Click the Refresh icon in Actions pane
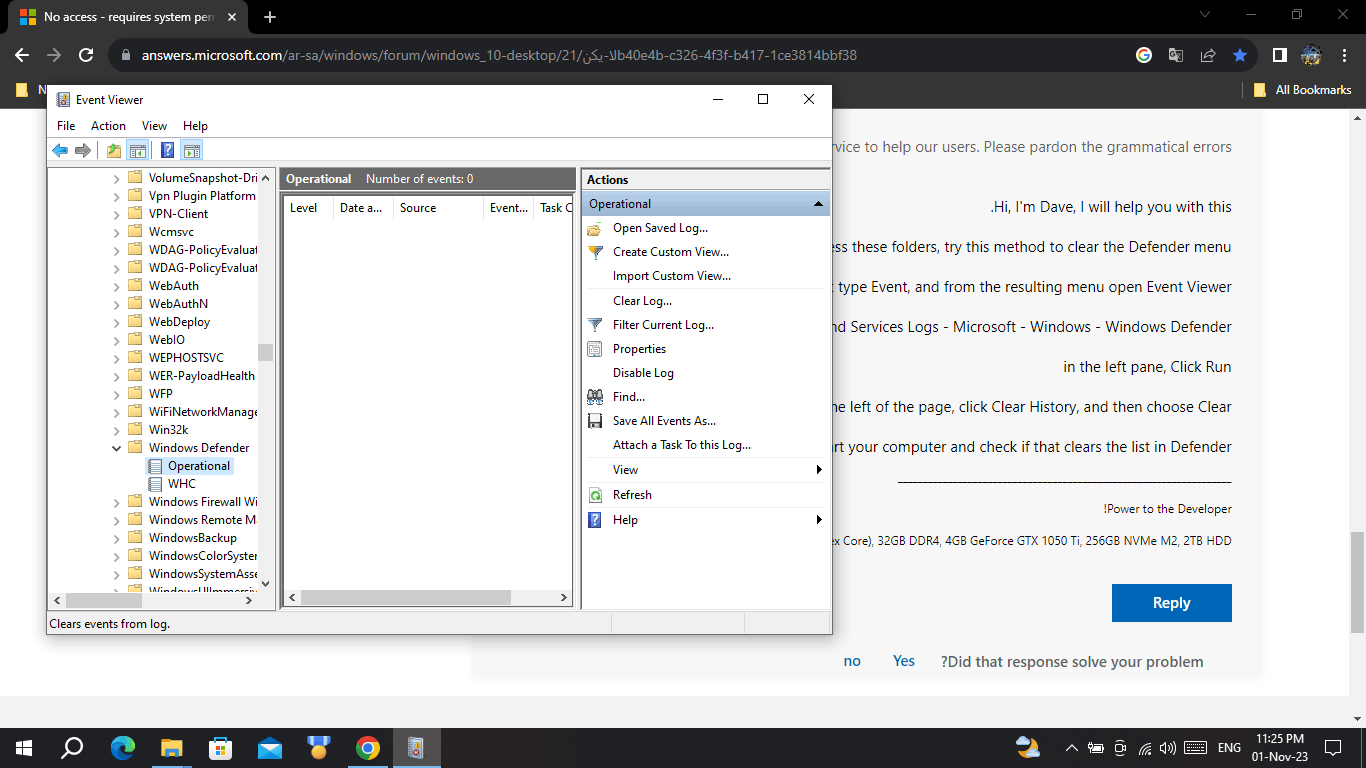This screenshot has height=768, width=1366. click(x=595, y=495)
